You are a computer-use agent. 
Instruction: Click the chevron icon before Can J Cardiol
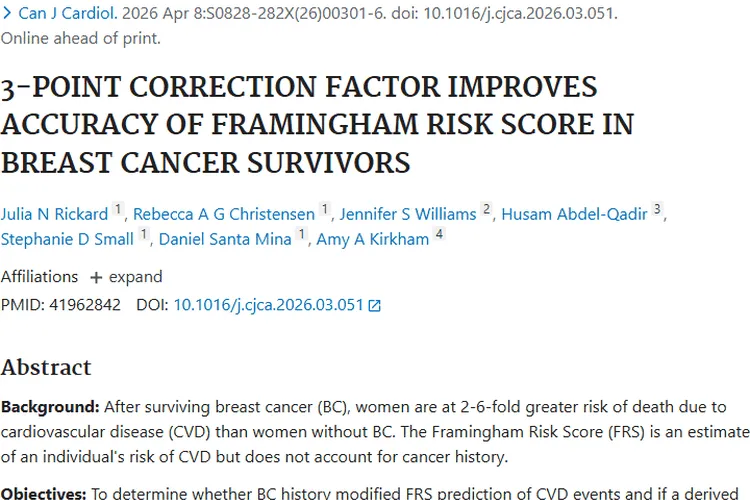pyautogui.click(x=6, y=15)
